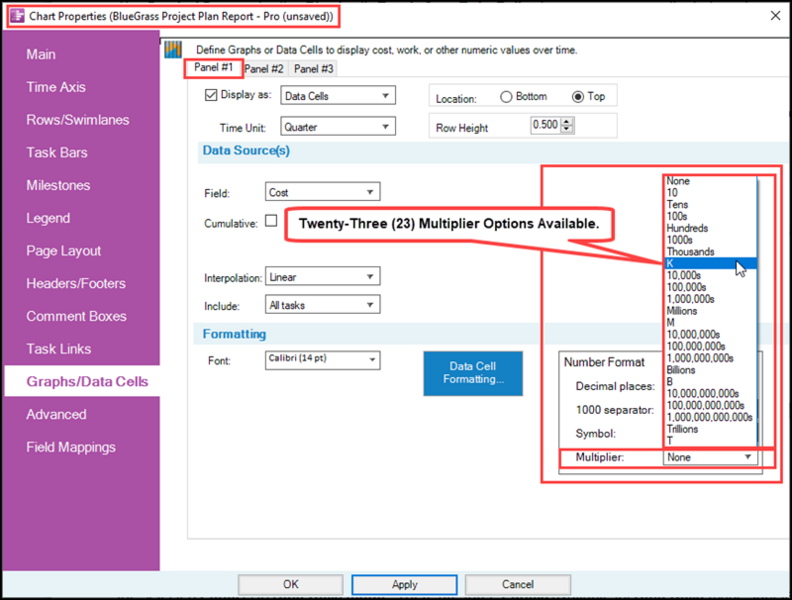Choose 1000s multiplier option

click(x=710, y=240)
